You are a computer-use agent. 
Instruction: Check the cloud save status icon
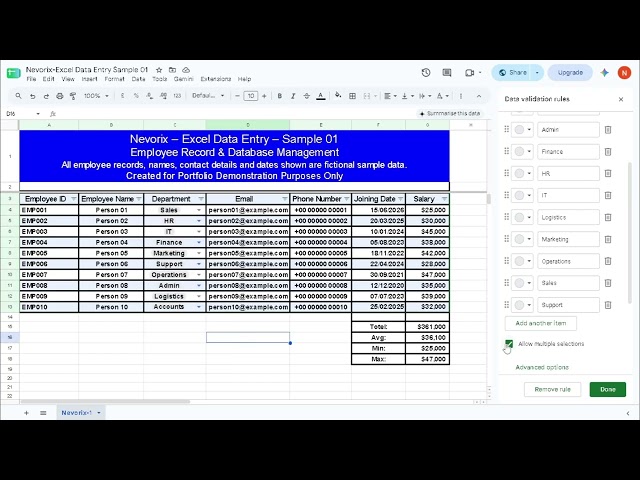tap(186, 70)
